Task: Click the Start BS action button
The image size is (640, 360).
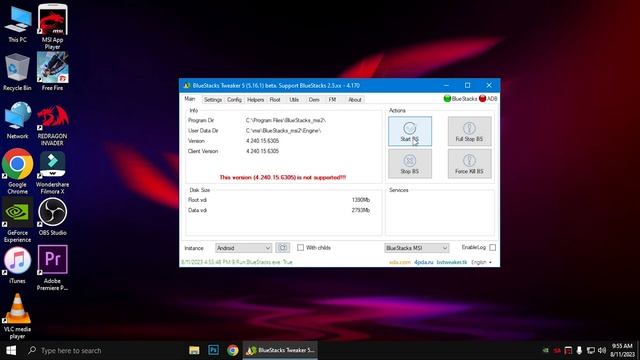Action: pyautogui.click(x=410, y=131)
